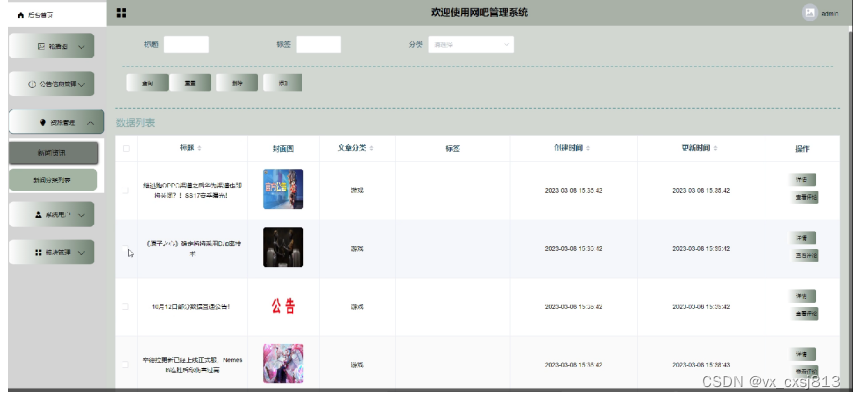Image resolution: width=855 pixels, height=399 pixels.
Task: Click the 查询 search button
Action: point(147,83)
